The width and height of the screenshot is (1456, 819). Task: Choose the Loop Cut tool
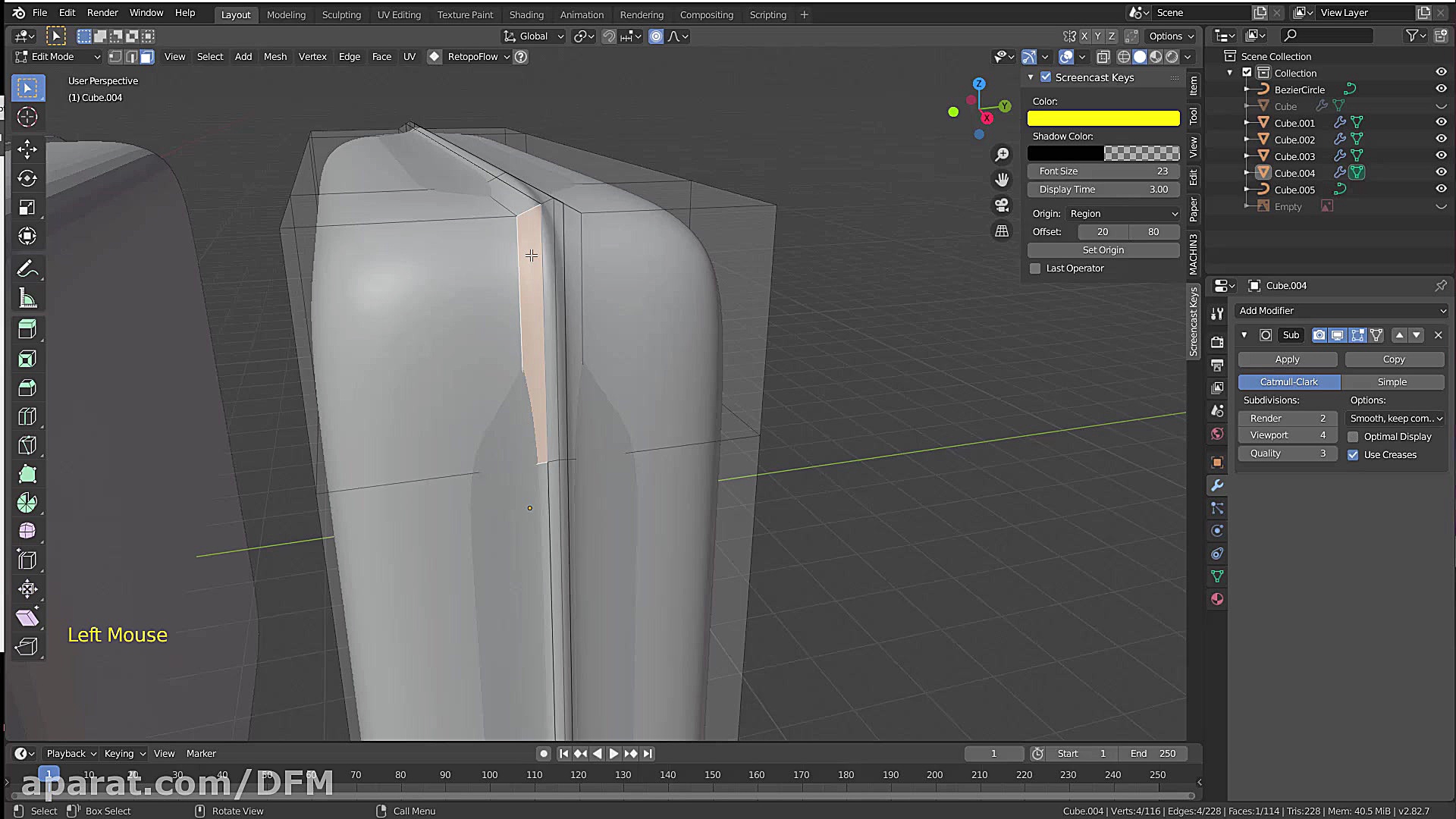27,416
